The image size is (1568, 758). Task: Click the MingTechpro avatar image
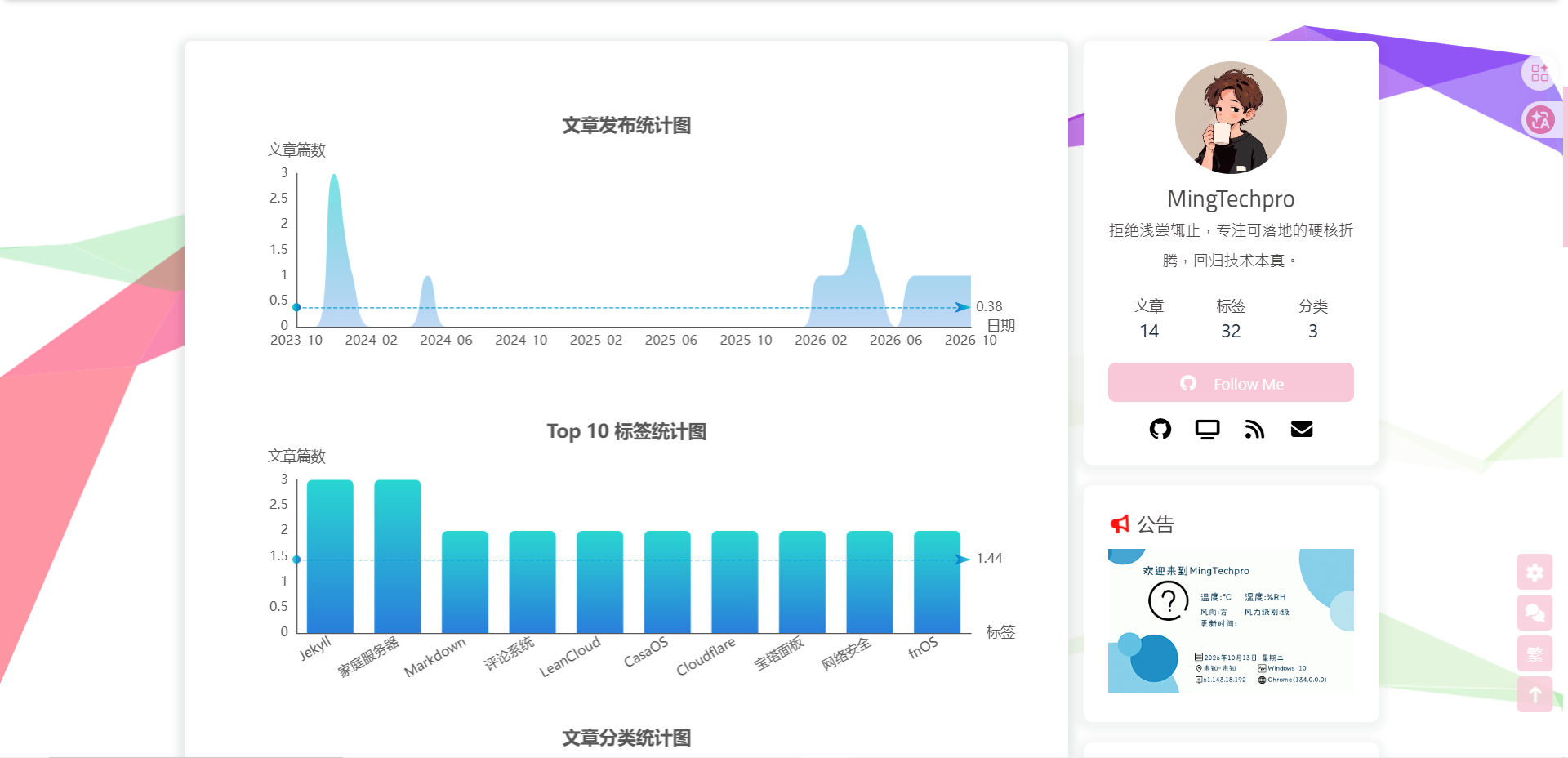tap(1231, 118)
